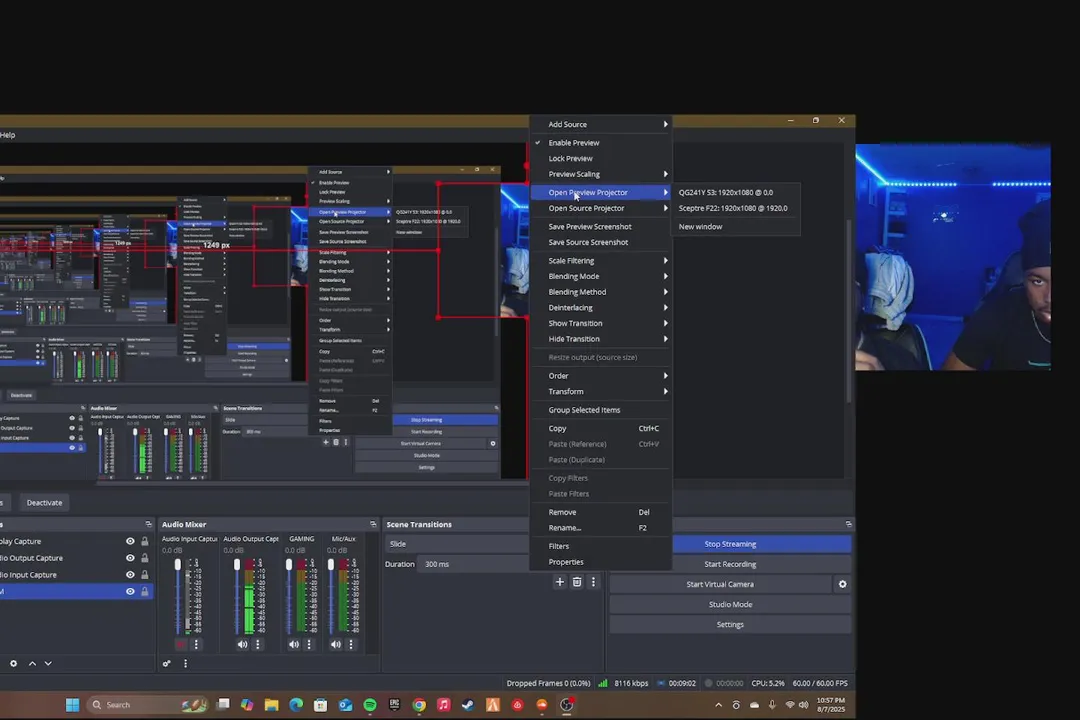Screen dimensions: 1080x720
Task: Select Sceptre F22 projector display option
Action: click(735, 208)
